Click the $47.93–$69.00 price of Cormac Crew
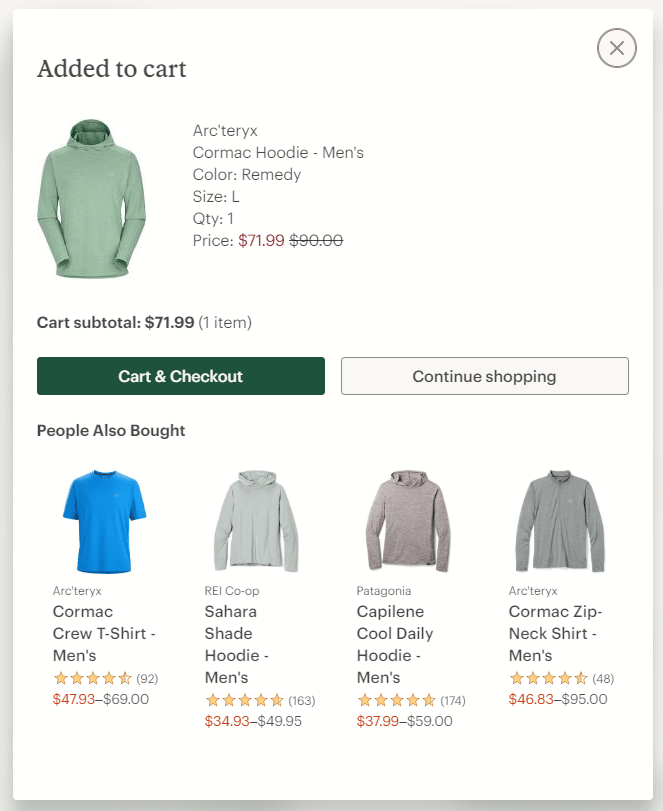 101,699
